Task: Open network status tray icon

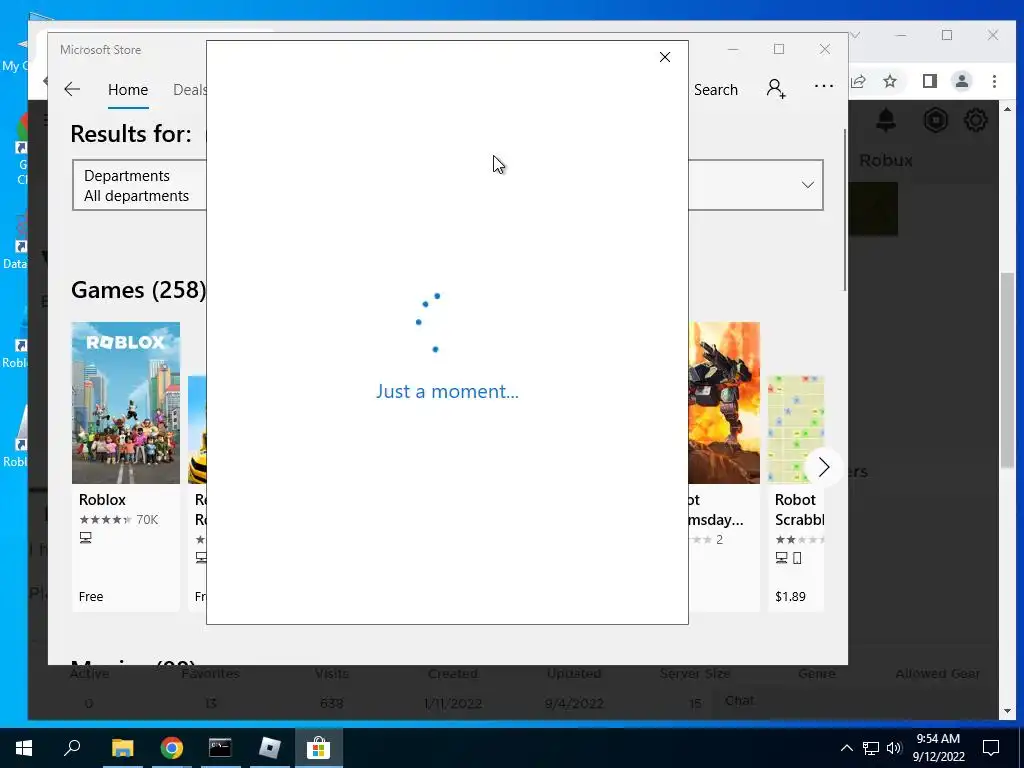Action: click(x=871, y=748)
